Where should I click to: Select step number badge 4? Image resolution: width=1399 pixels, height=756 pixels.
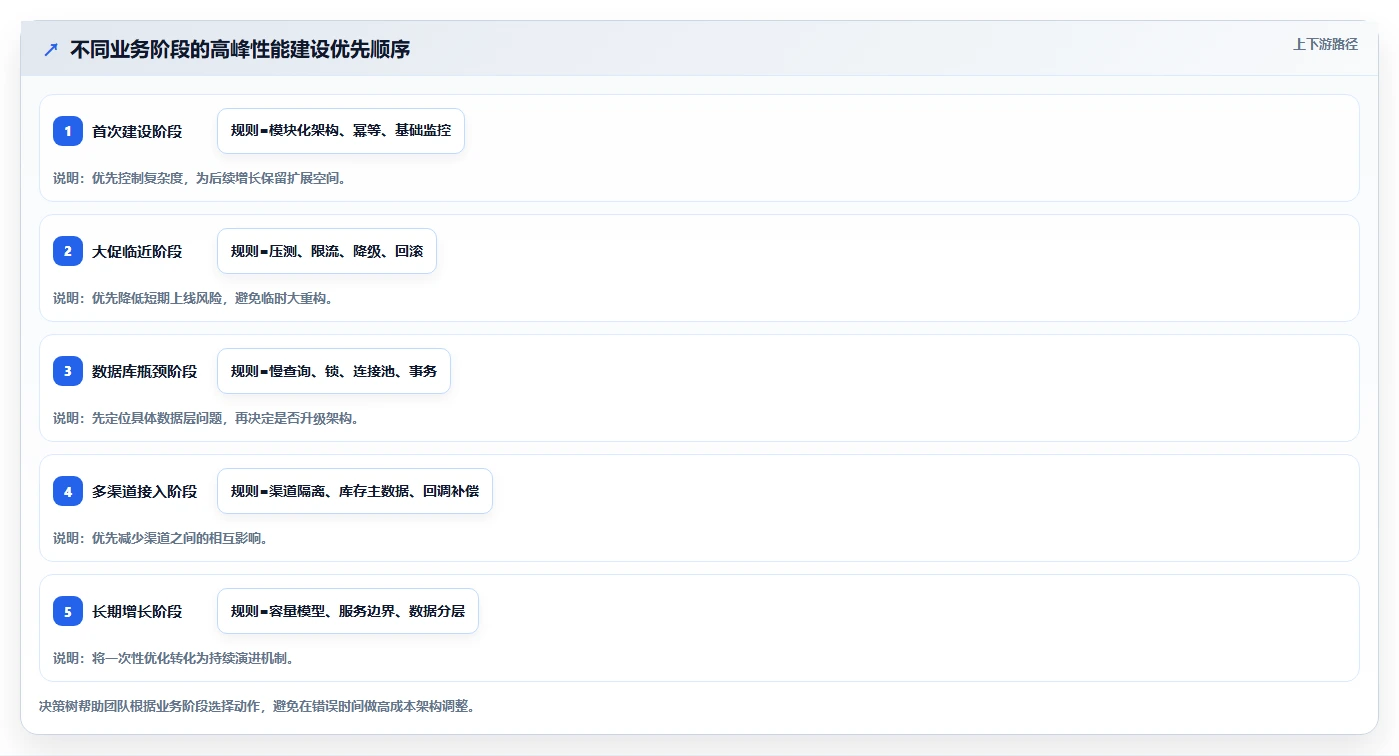[68, 491]
